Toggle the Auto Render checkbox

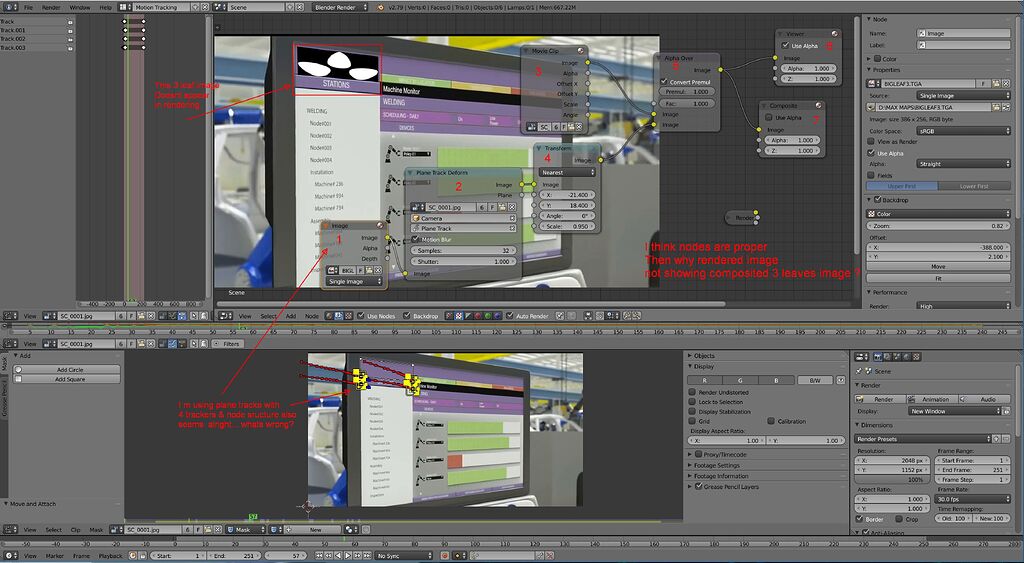511,316
